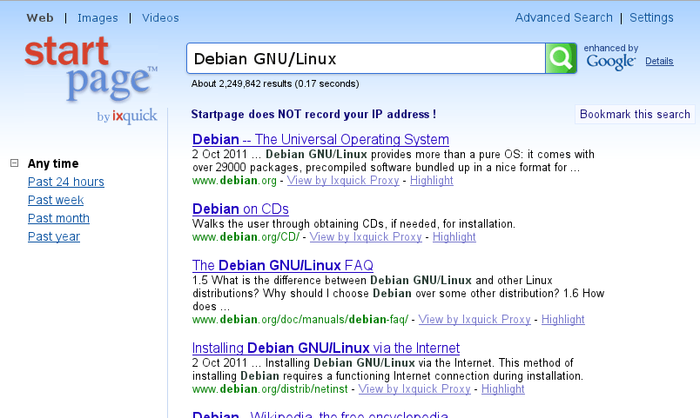The height and width of the screenshot is (418, 700).
Task: Filter results to Past 24 hours
Action: [66, 182]
